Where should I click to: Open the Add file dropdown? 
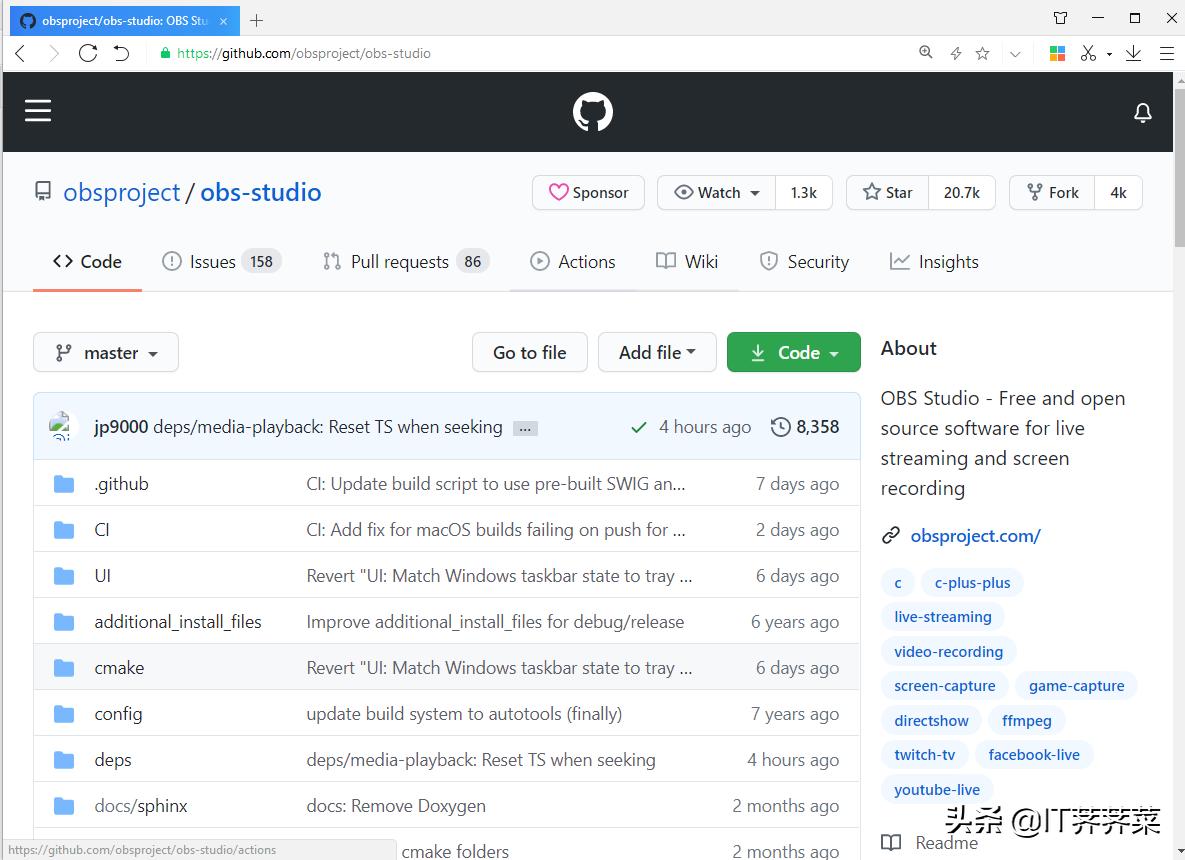[x=657, y=352]
